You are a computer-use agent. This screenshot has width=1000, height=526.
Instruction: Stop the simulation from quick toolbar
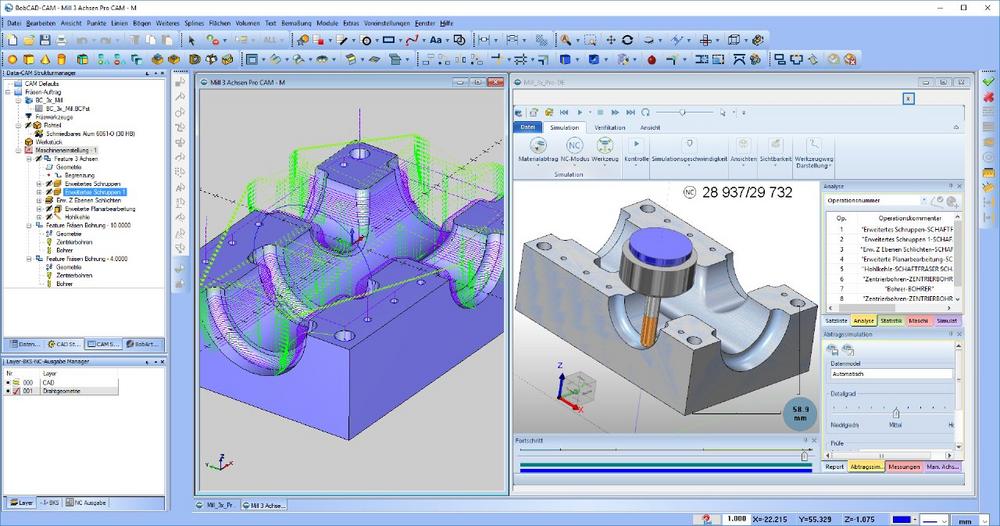(599, 112)
